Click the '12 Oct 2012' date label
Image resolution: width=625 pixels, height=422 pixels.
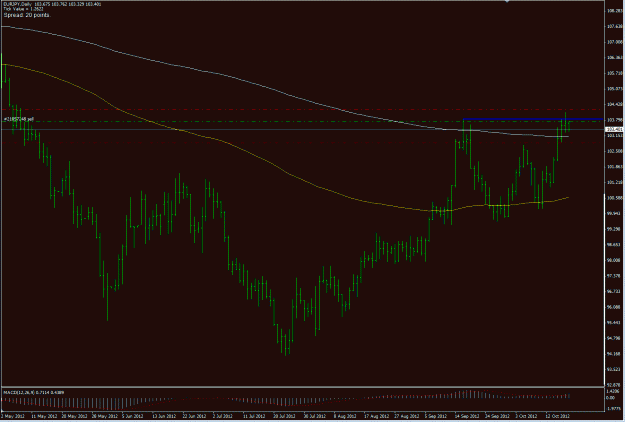557,416
